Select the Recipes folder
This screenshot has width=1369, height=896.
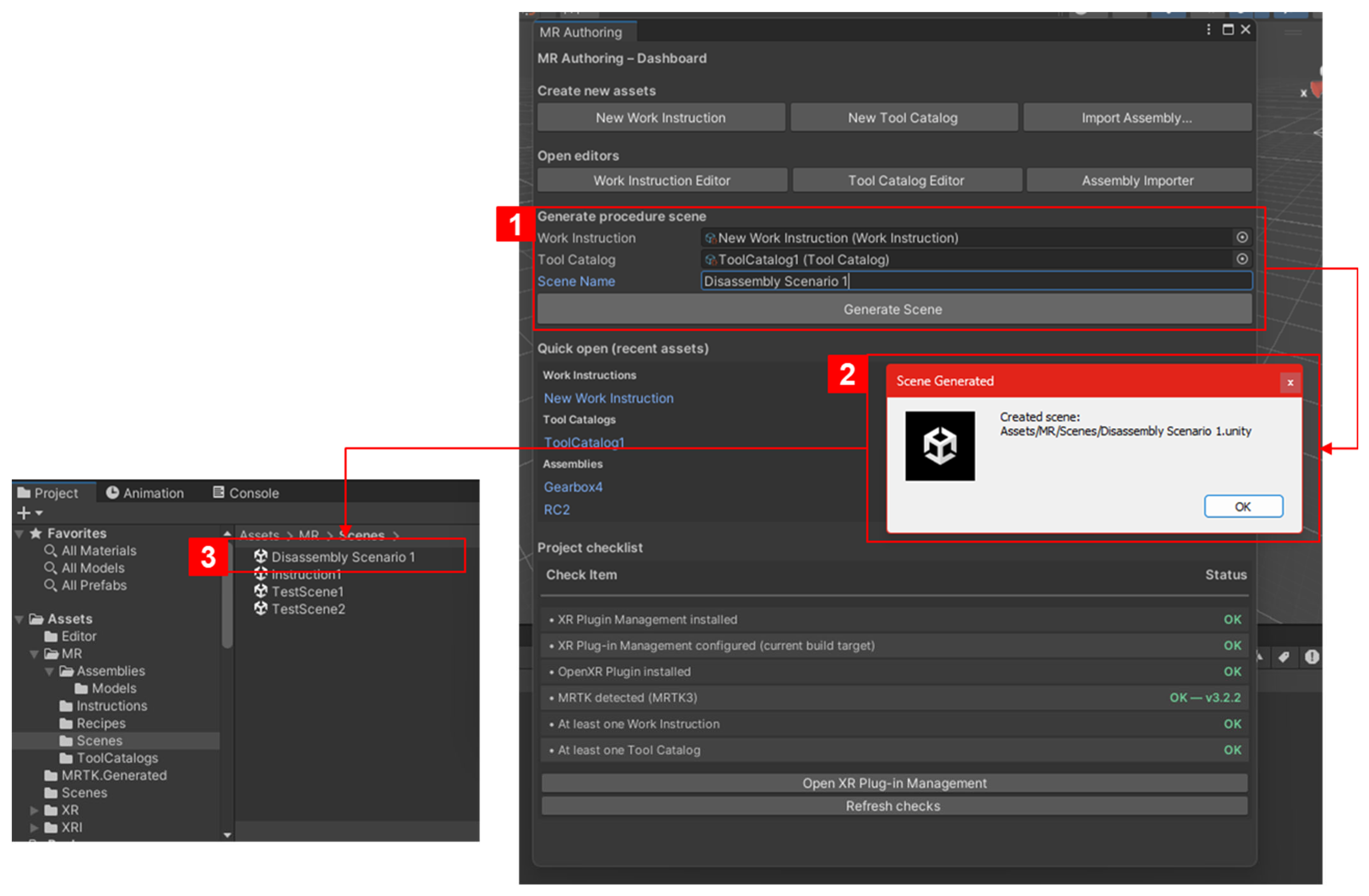[92, 724]
